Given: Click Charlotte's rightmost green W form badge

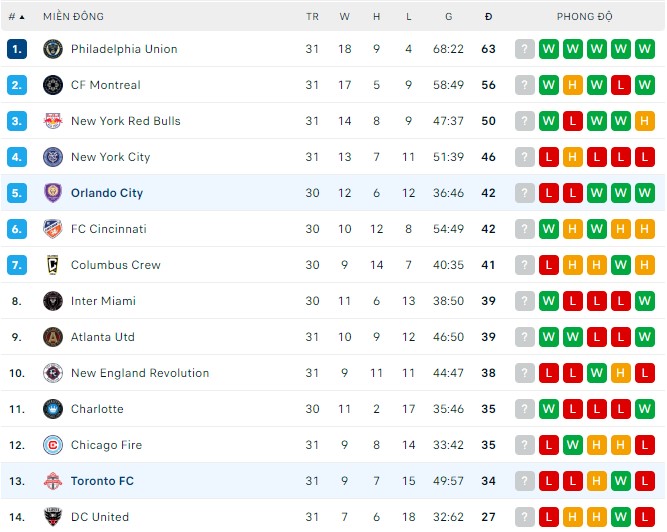Looking at the screenshot, I should click(x=645, y=409).
